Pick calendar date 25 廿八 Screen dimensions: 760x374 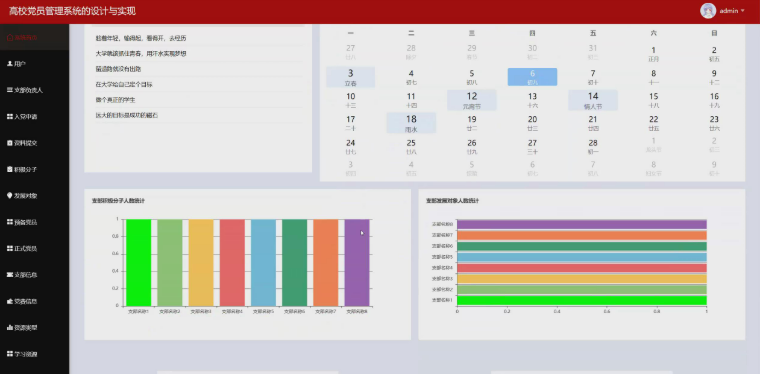[x=411, y=146]
